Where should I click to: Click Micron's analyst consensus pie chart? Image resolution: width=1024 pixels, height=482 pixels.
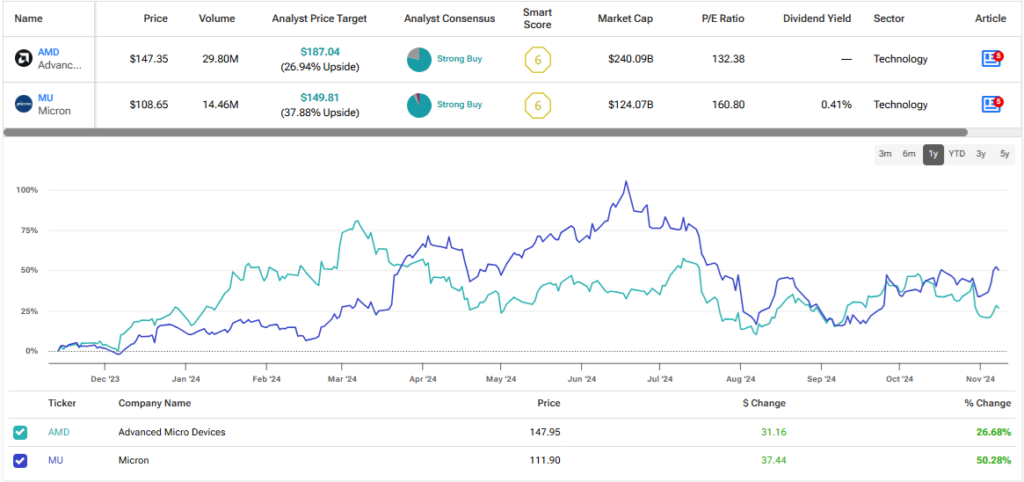(418, 105)
